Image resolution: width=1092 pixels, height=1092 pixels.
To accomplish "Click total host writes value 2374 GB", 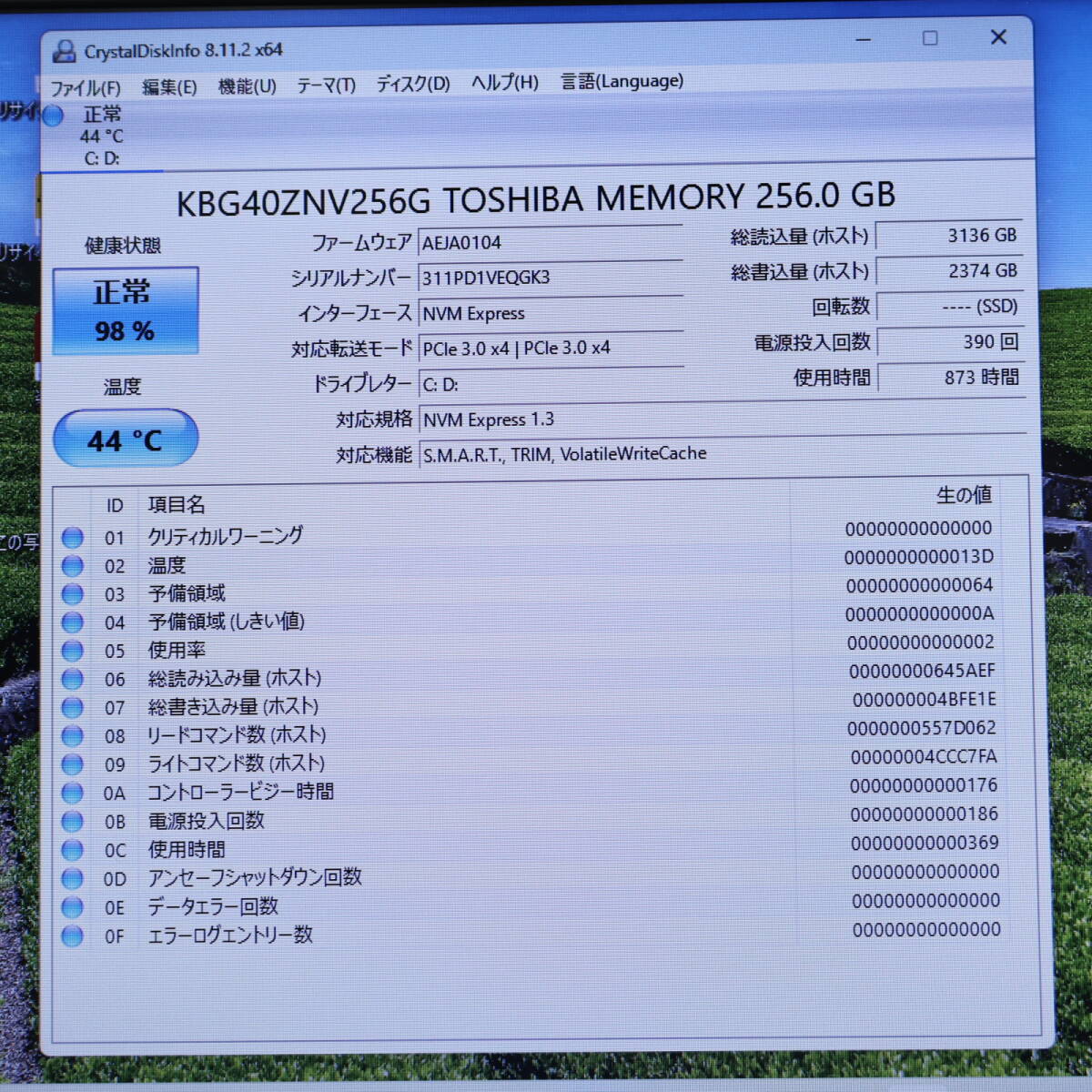I will point(950,271).
